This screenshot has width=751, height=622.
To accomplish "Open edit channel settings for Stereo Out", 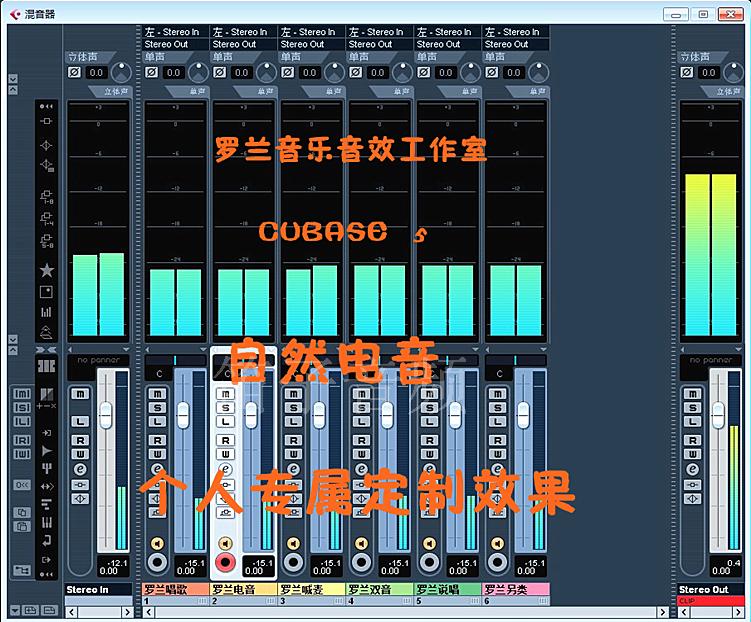I will click(692, 469).
